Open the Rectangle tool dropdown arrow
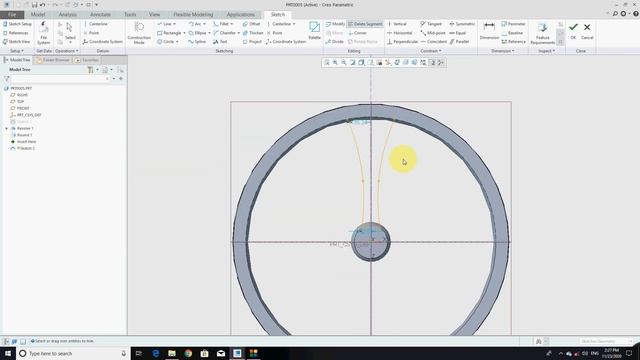 (184, 33)
